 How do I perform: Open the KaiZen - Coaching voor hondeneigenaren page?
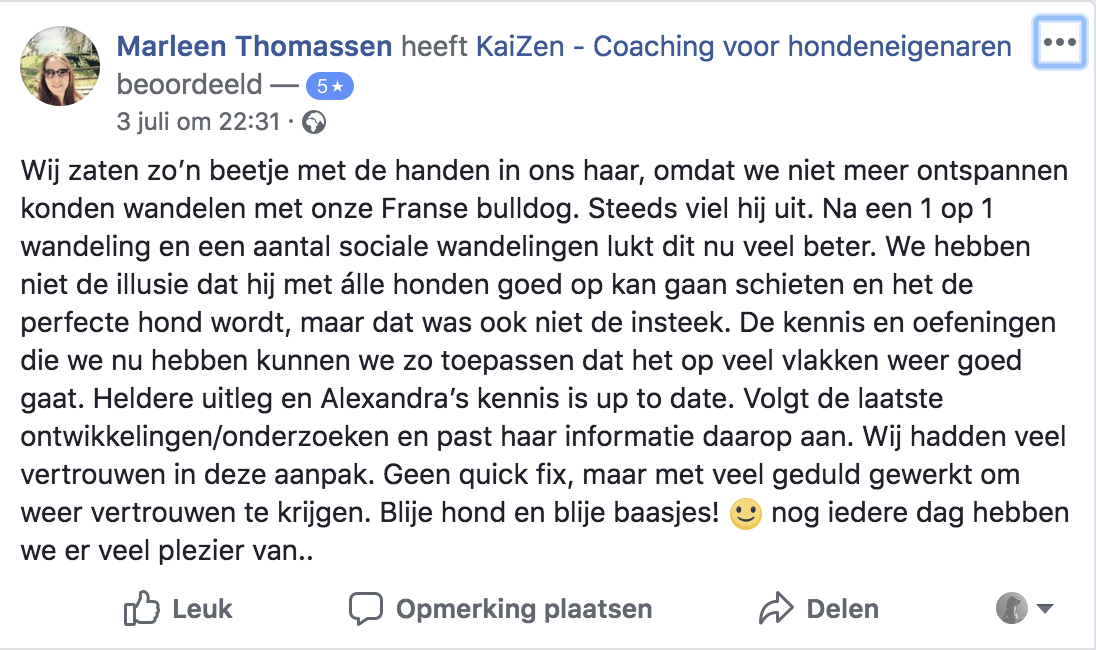(744, 47)
